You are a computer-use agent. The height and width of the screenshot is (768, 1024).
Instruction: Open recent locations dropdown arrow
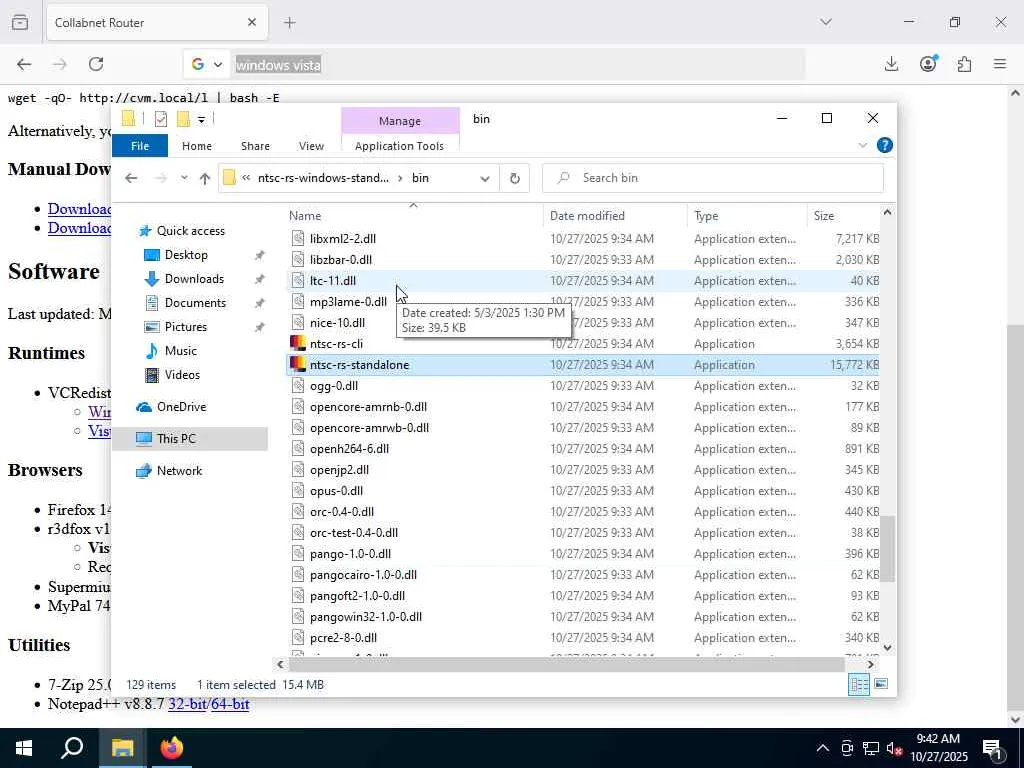click(x=184, y=178)
